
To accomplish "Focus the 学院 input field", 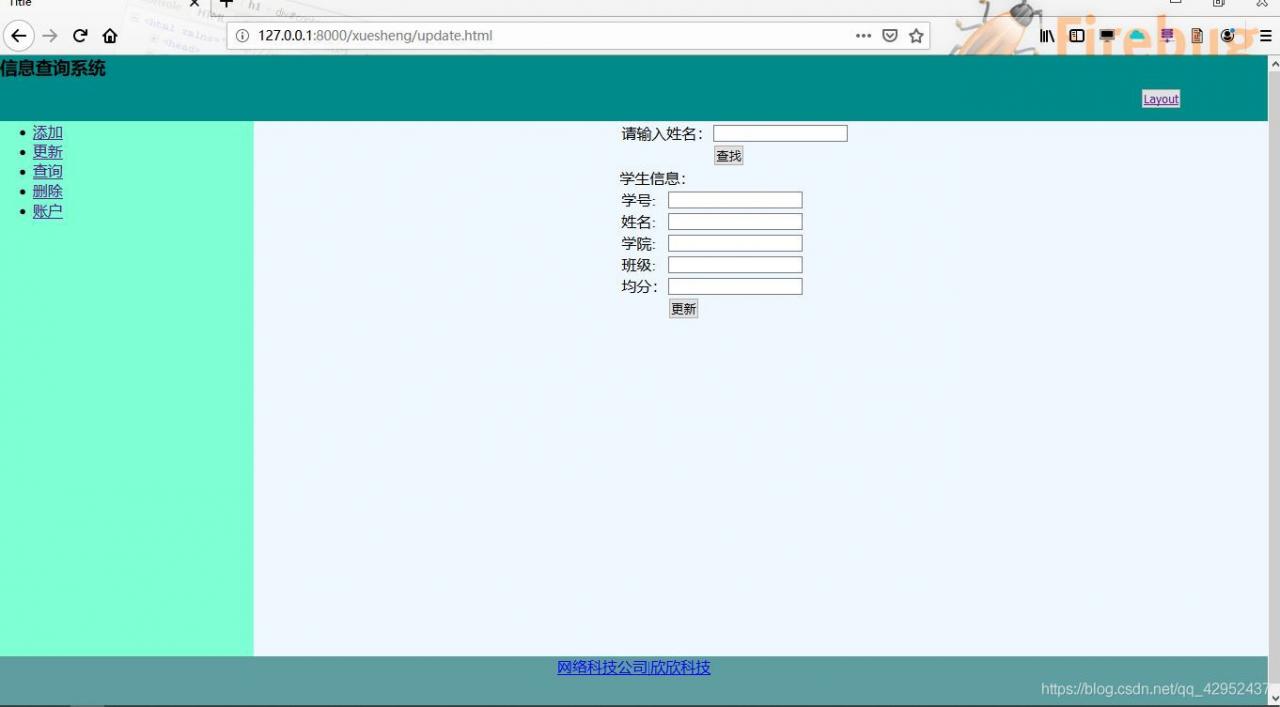I will pyautogui.click(x=735, y=243).
